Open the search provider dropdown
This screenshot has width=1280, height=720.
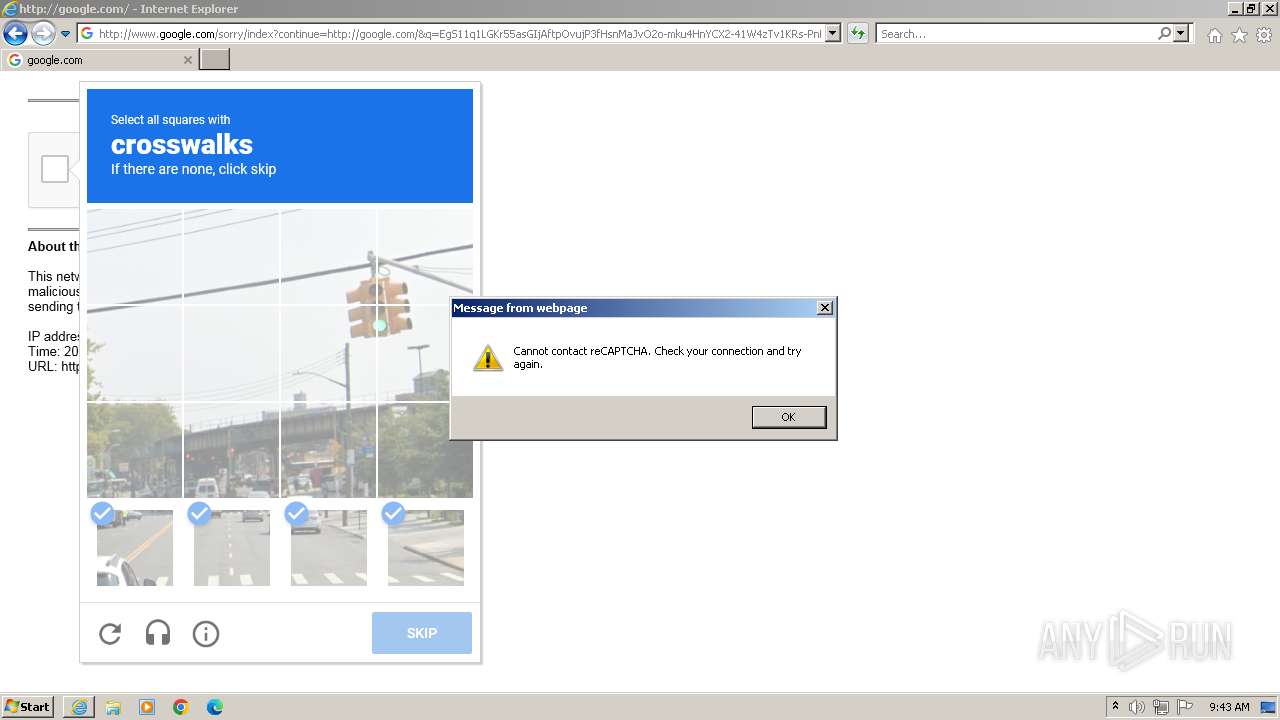1182,34
